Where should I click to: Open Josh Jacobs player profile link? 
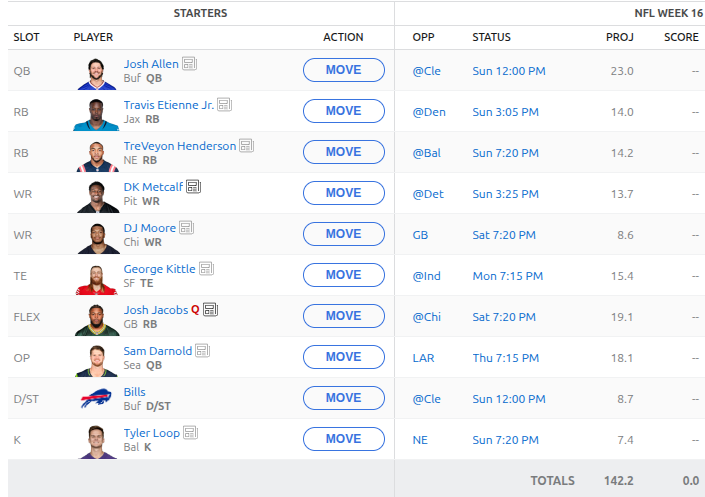tap(155, 310)
